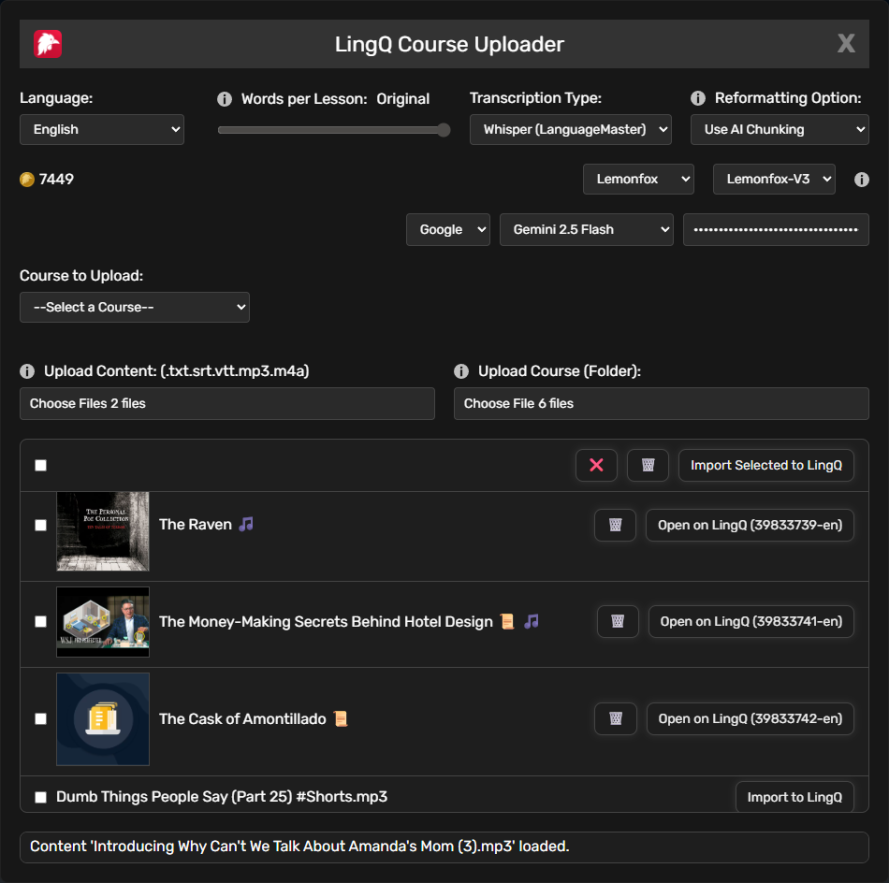This screenshot has width=889, height=883.
Task: Click info icon next to Lemonfox-V3 dropdown
Action: [861, 179]
